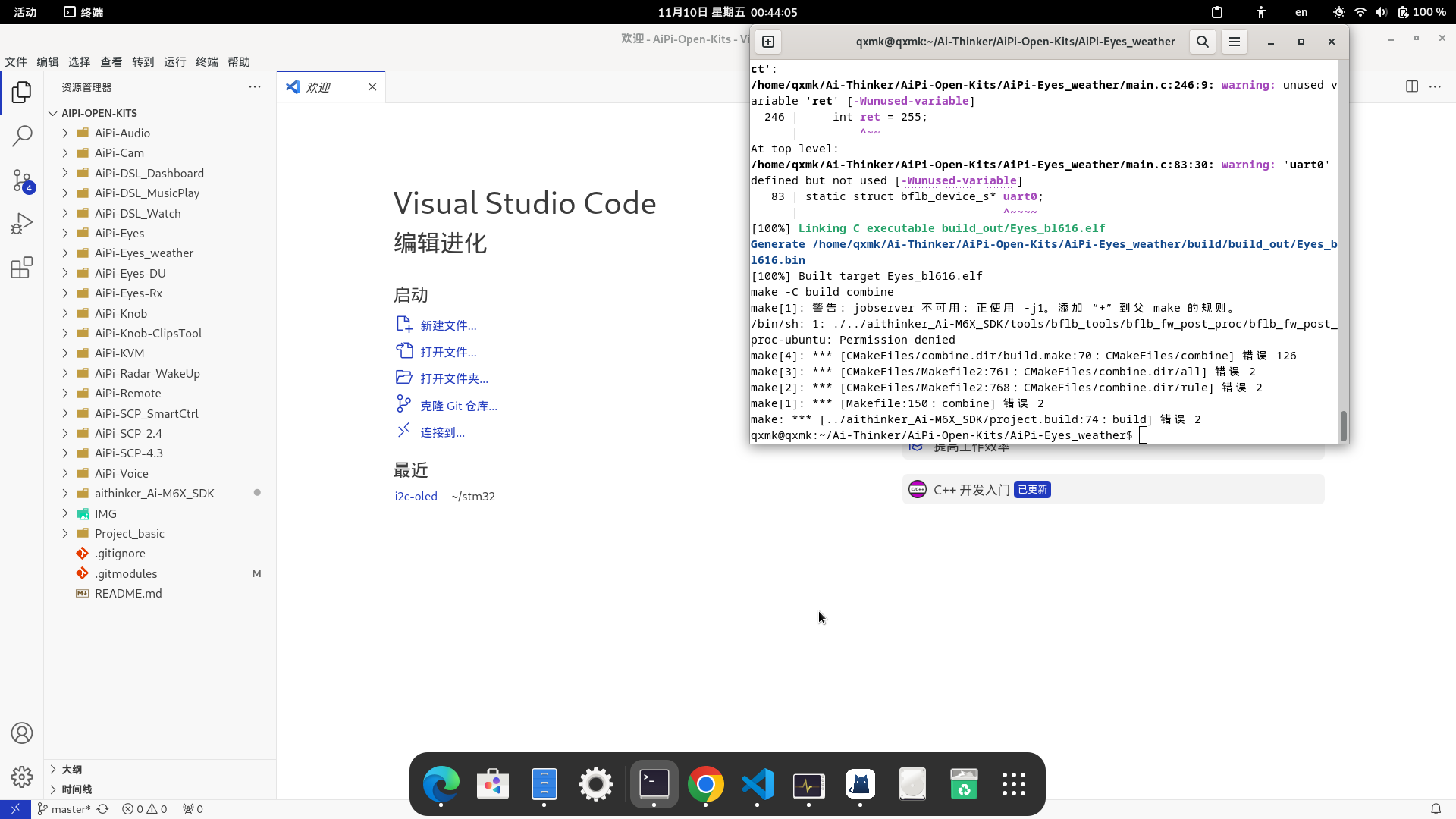Click 打开文件夹... link
The height and width of the screenshot is (819, 1456).
pyautogui.click(x=454, y=378)
